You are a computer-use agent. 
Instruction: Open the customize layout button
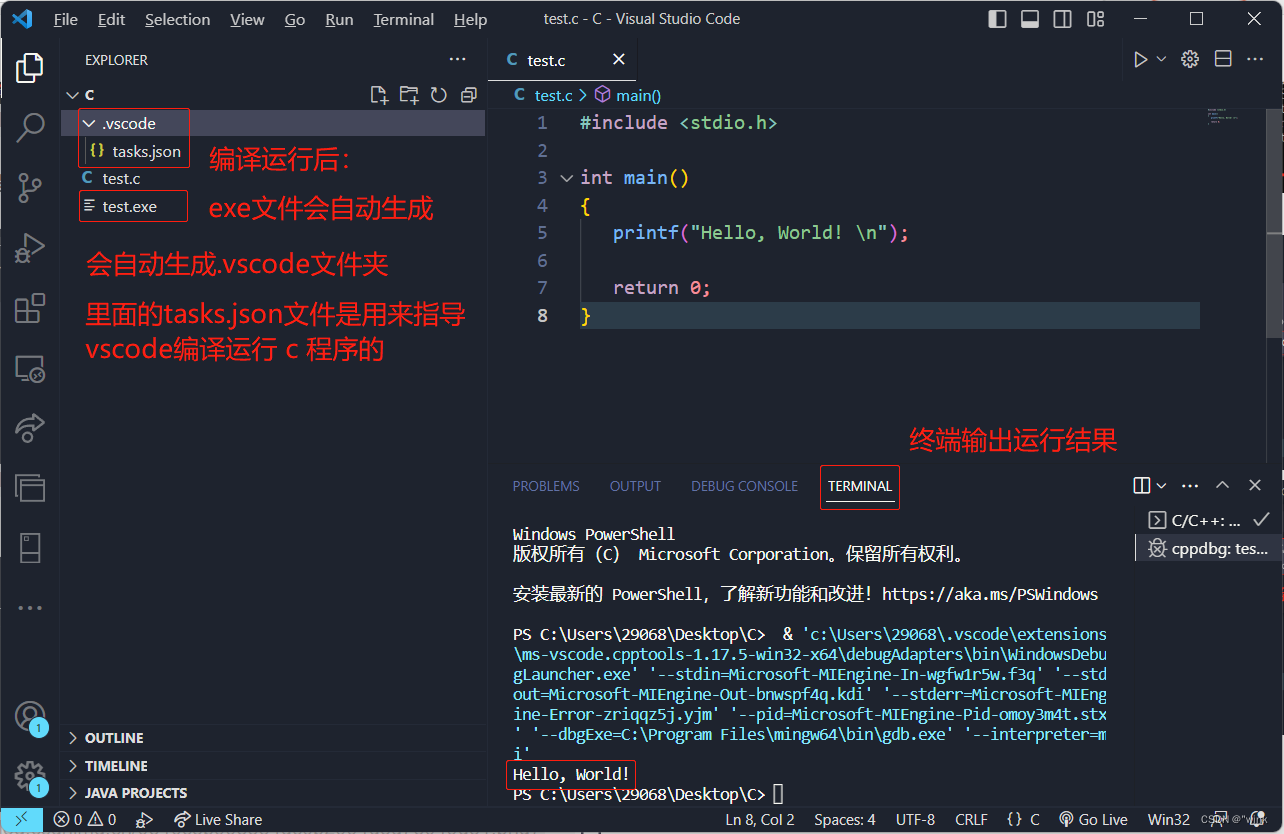(1096, 19)
